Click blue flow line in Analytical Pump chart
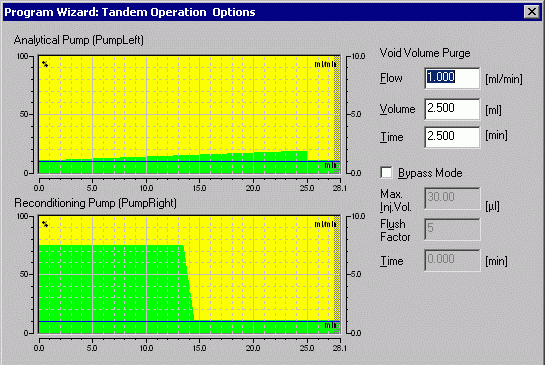Screen dimensions: 545x365 (x=188, y=161)
